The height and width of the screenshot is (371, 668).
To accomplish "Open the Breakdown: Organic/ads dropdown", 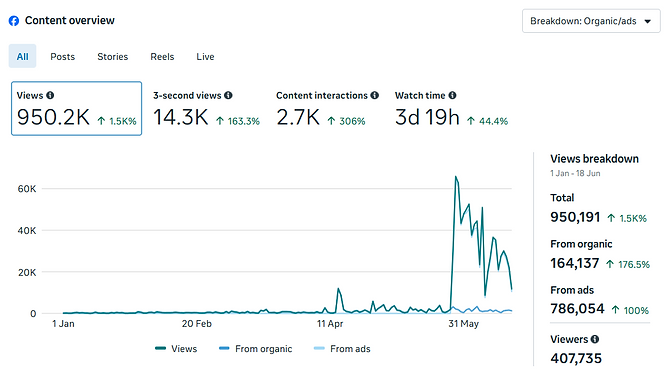I will coord(591,21).
